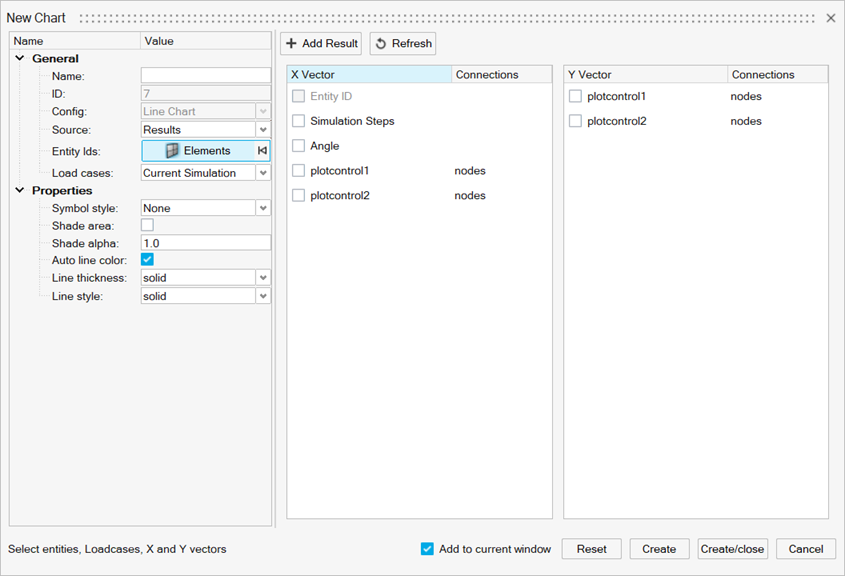Check Simulation Steps in X Vector list

point(299,121)
